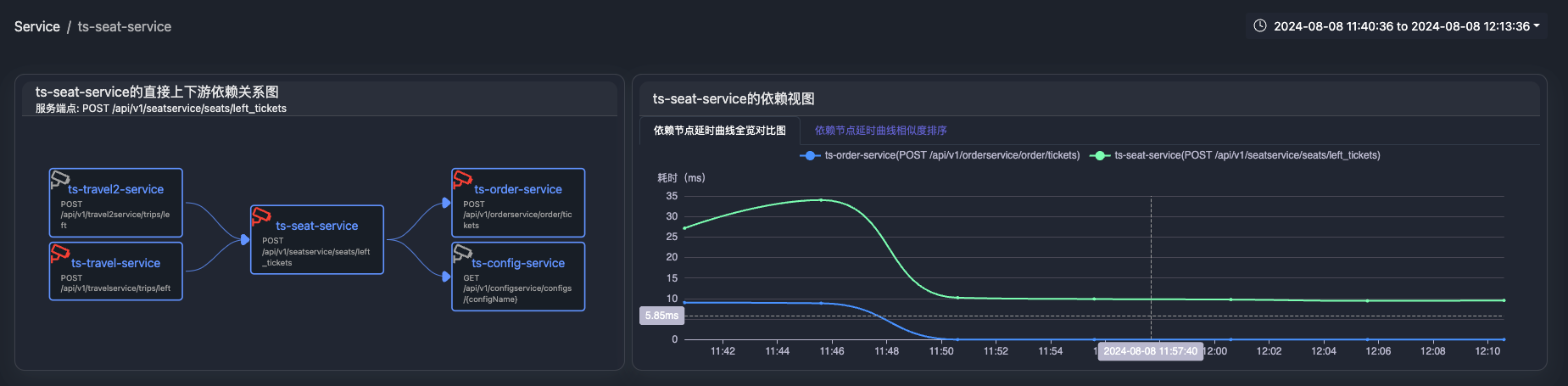Open the ts-travel2-service node title link
The height and width of the screenshot is (386, 1568).
[116, 189]
